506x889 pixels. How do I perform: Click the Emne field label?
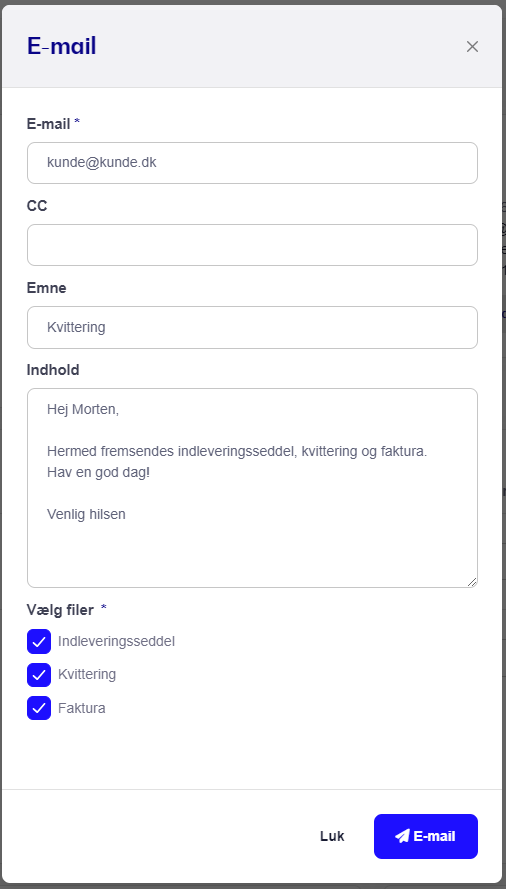pos(47,288)
